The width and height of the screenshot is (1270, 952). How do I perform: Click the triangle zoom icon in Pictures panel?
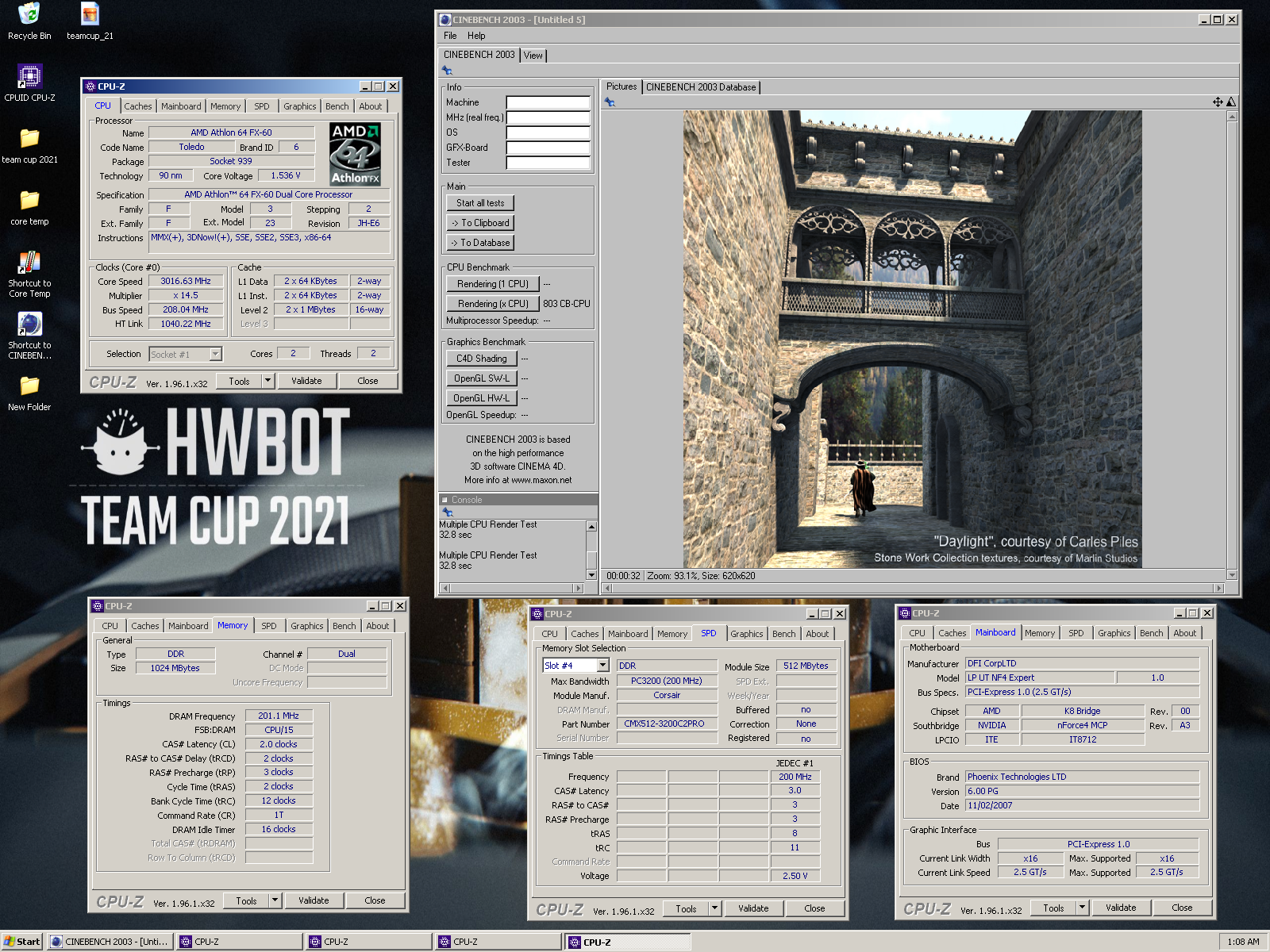coord(1231,102)
